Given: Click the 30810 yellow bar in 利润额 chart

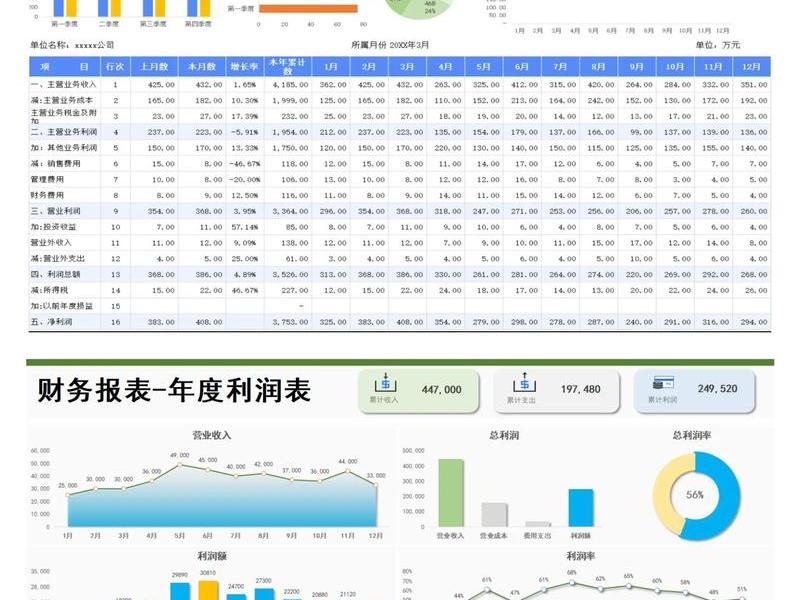Looking at the screenshot, I should [208, 590].
